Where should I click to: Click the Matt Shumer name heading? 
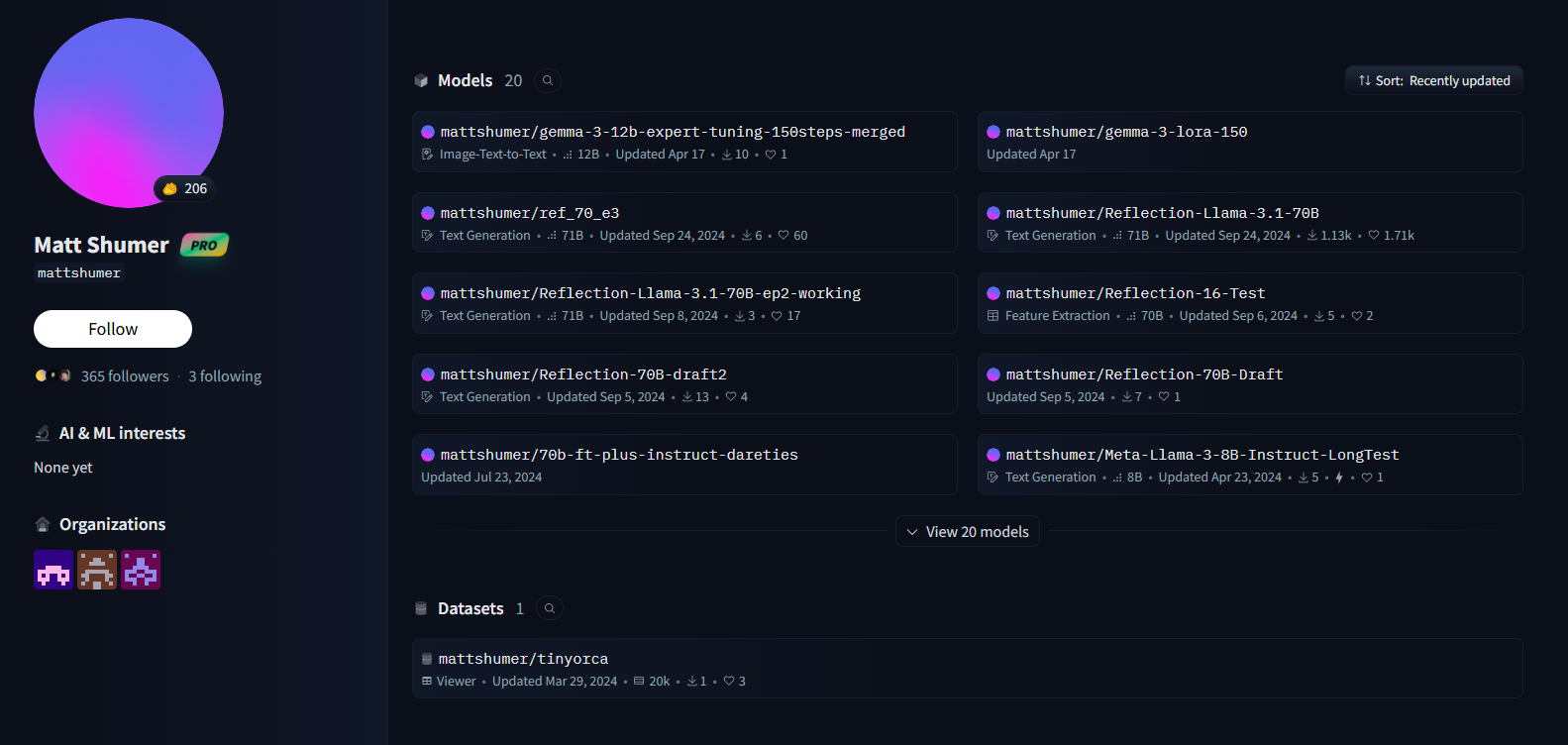(x=102, y=245)
